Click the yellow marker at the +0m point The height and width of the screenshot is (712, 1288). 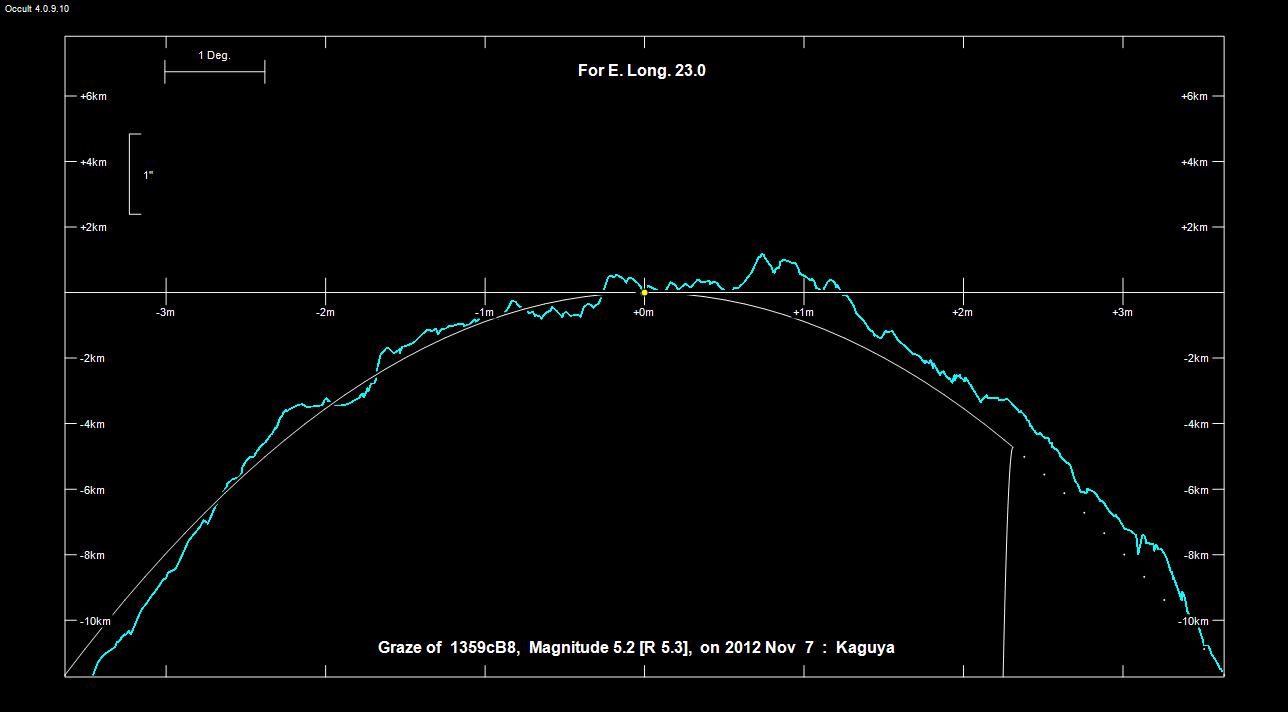644,293
